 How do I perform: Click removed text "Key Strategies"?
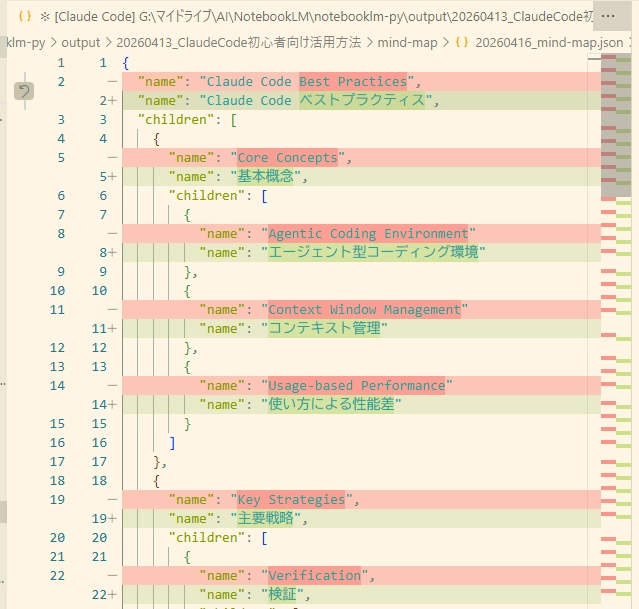[x=291, y=499]
